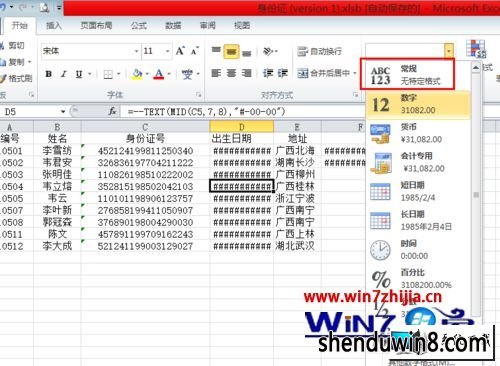Toggle Underline formatting button

coord(79,74)
